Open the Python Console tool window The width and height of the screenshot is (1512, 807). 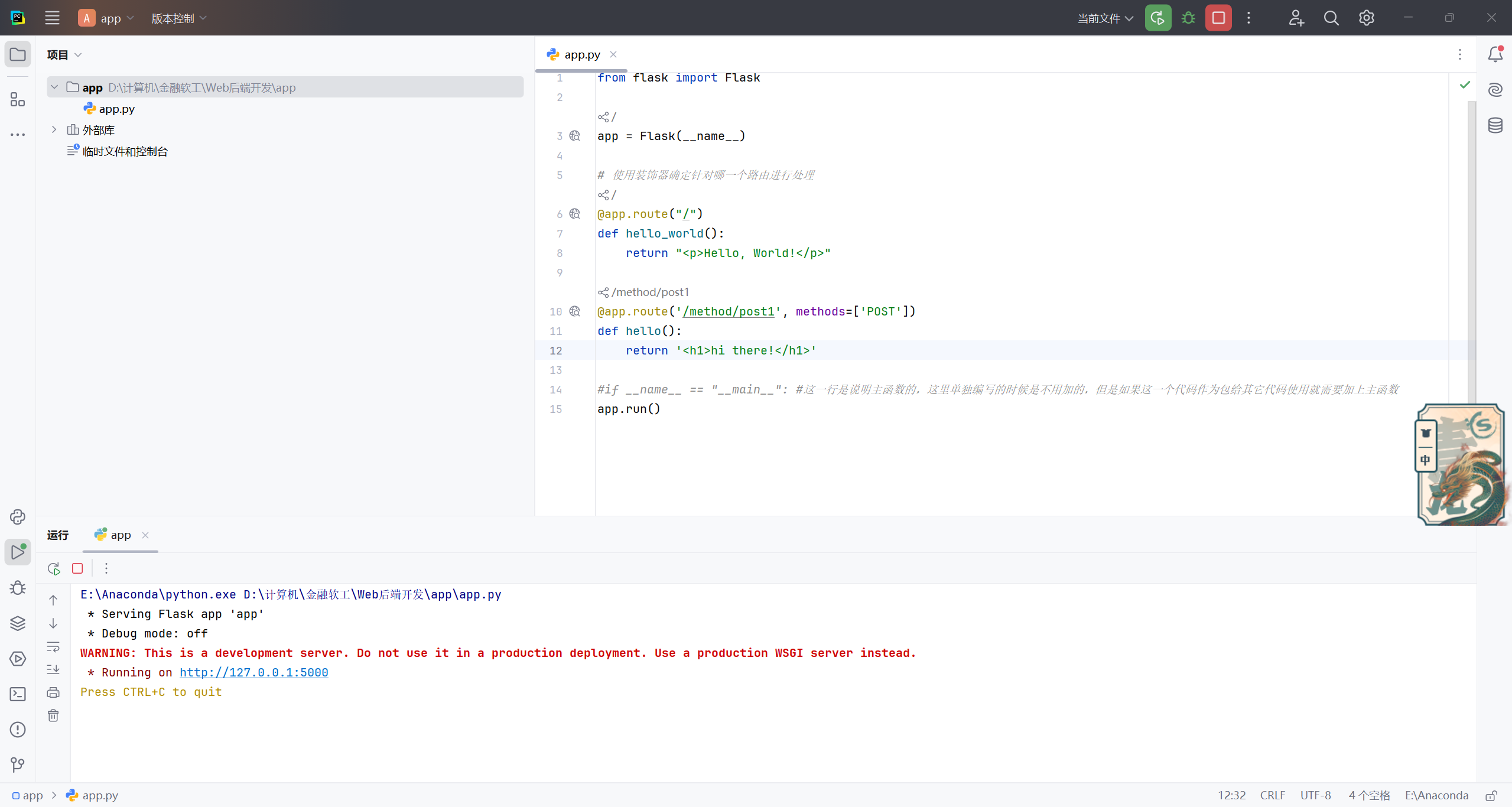tap(18, 517)
